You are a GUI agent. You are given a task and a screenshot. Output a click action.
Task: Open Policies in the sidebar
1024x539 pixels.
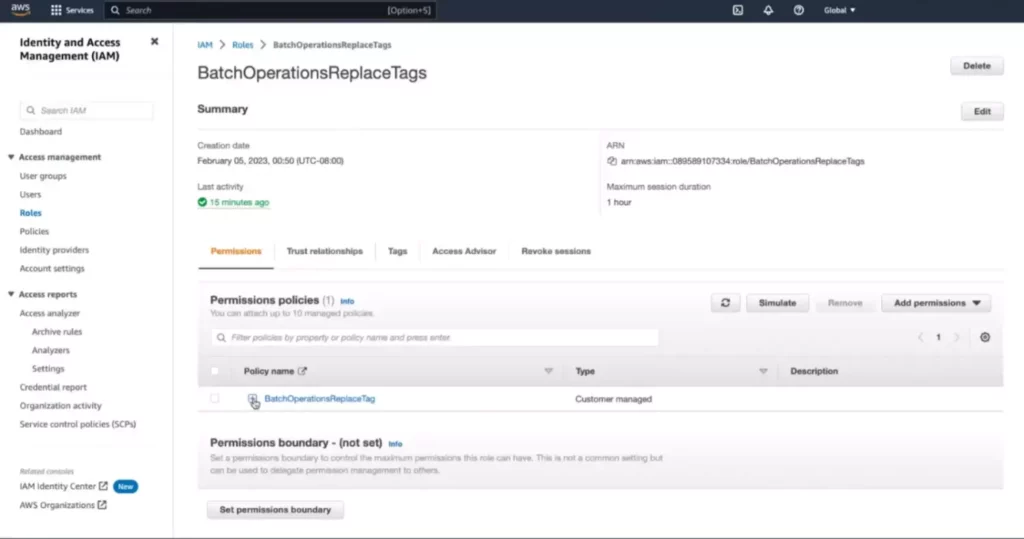click(x=34, y=231)
